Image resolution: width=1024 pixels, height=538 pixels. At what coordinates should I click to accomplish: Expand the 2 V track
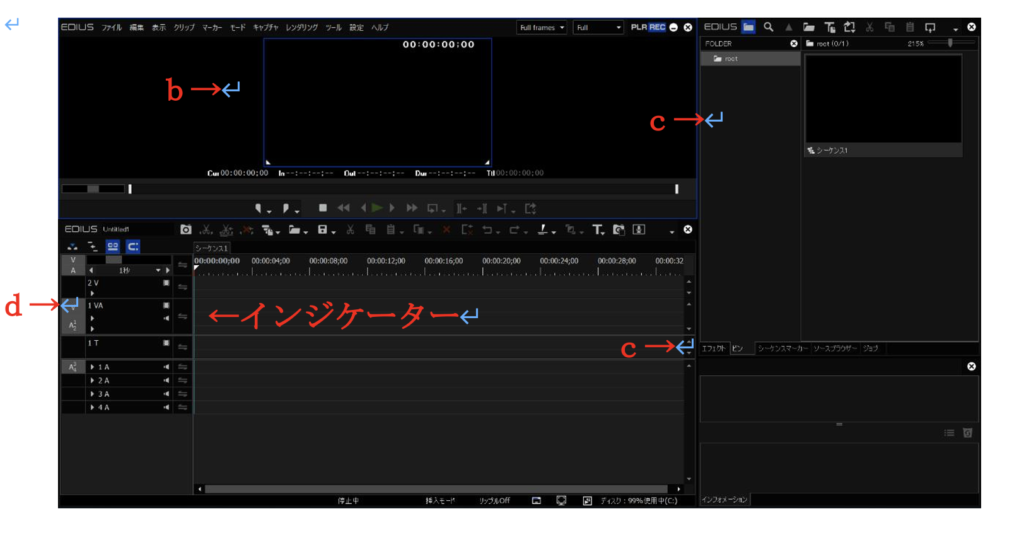(92, 293)
